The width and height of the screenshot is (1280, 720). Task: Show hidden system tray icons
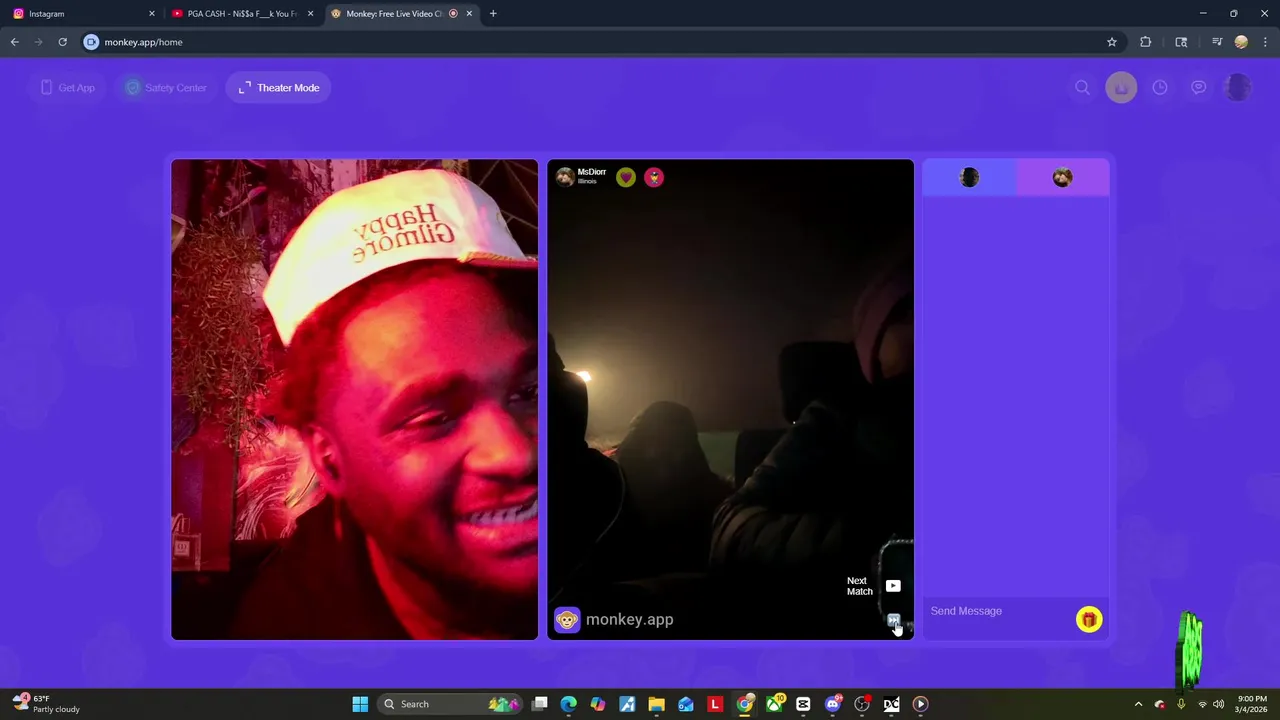pos(1138,704)
